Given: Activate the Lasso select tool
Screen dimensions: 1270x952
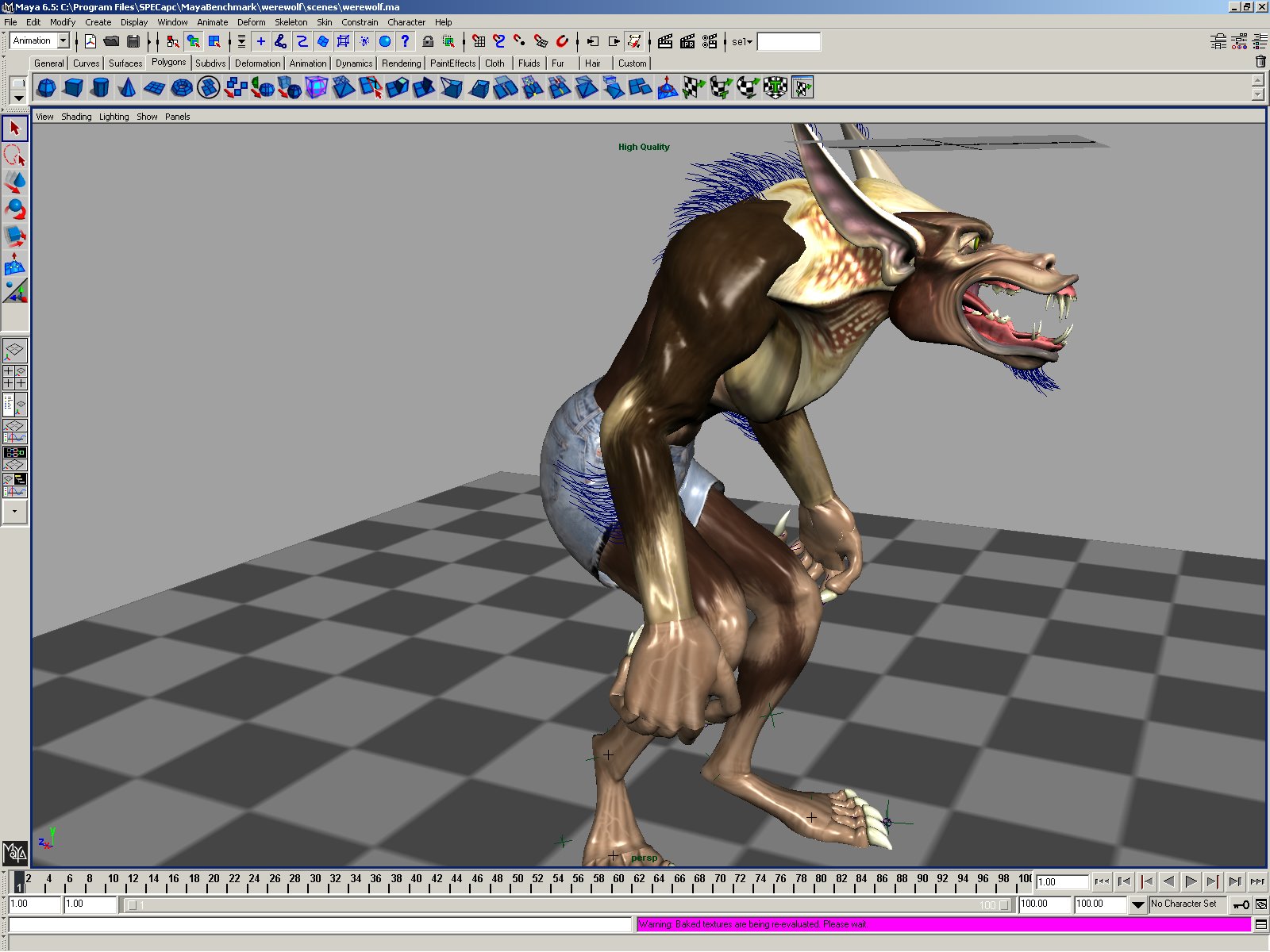Looking at the screenshot, I should pos(15,155).
